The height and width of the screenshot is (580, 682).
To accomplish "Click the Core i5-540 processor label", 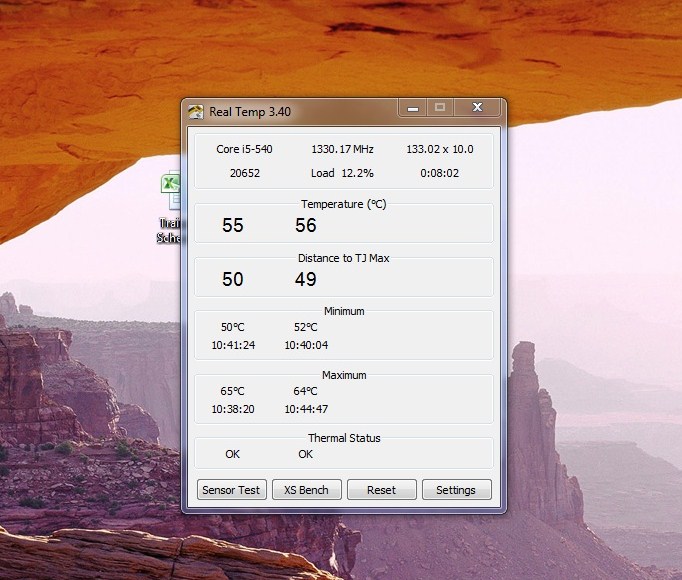I will point(244,149).
